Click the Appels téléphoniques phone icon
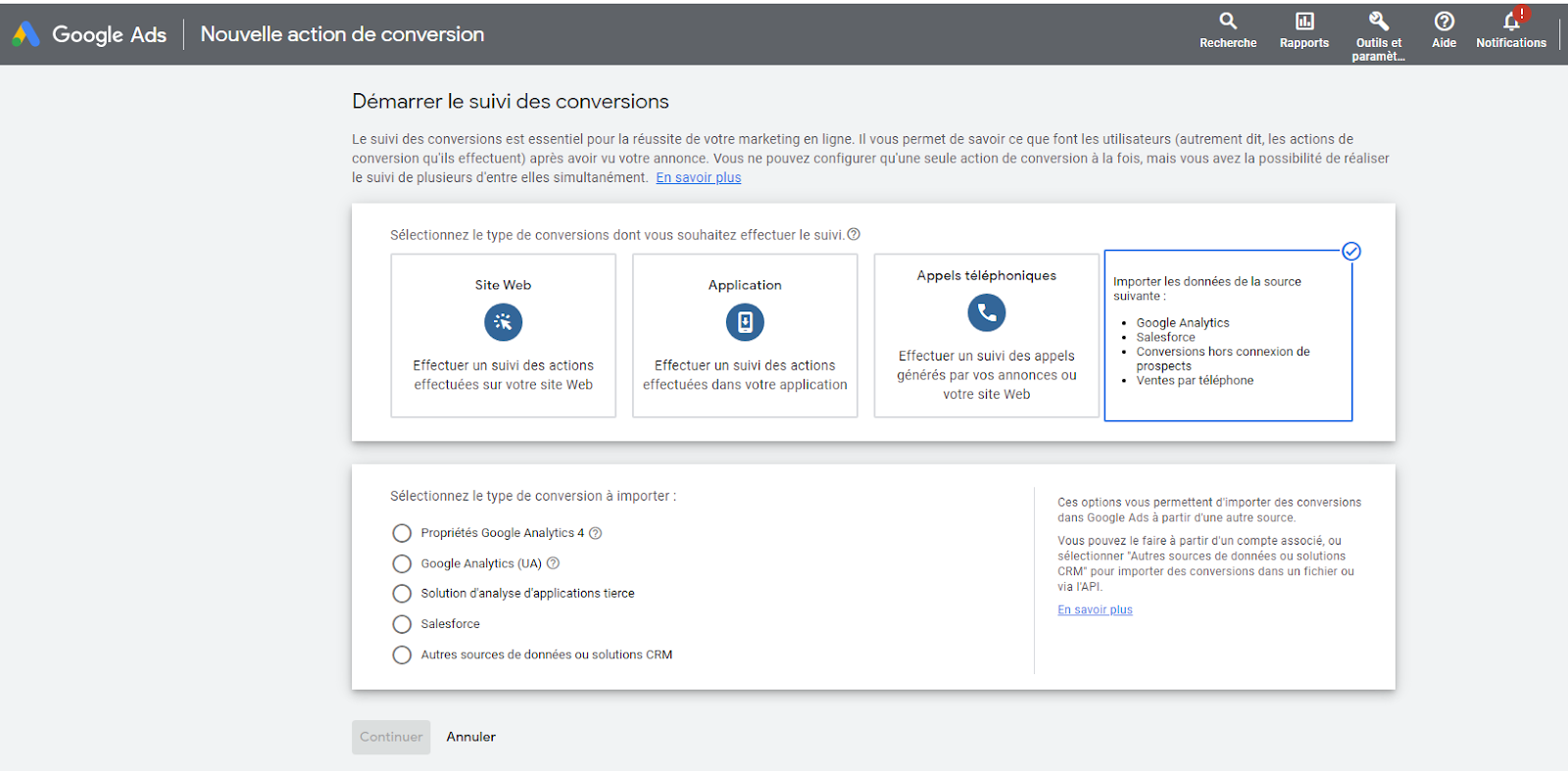The width and height of the screenshot is (1568, 771). 987,313
